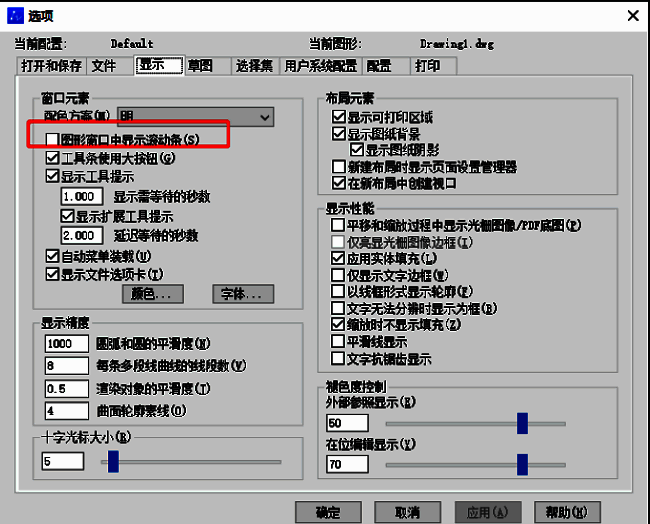This screenshot has height=524, width=650.
Task: Switch to the 选择集 tab
Action: pyautogui.click(x=255, y=66)
